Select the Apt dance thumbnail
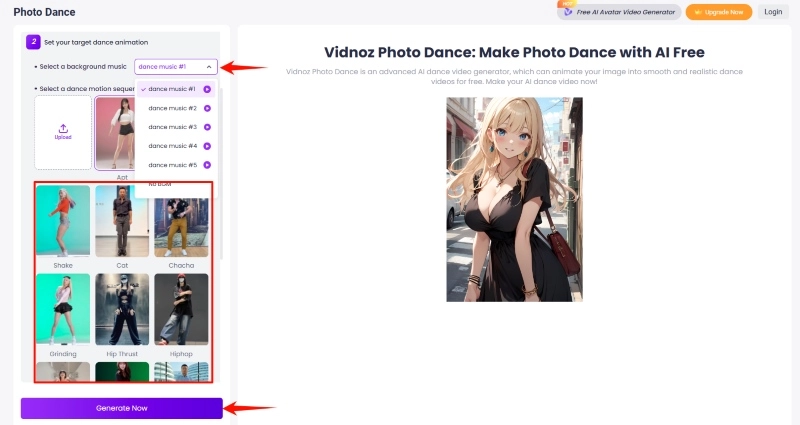 115,133
